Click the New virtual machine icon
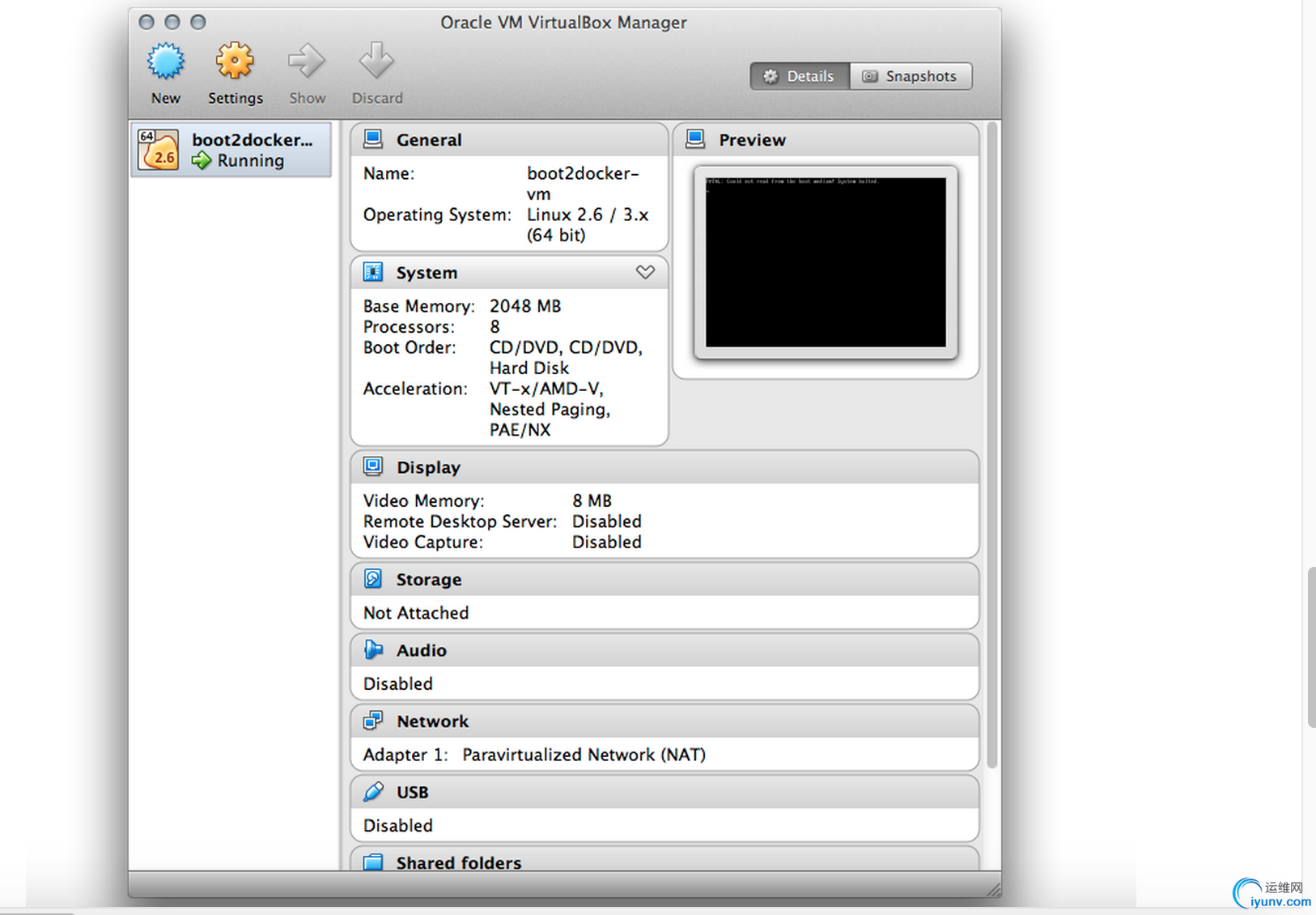This screenshot has height=915, width=1316. tap(166, 62)
